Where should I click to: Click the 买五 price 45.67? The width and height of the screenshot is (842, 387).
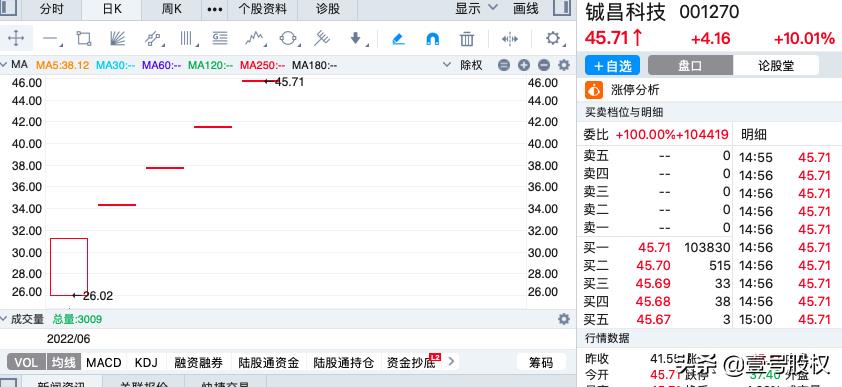click(653, 319)
